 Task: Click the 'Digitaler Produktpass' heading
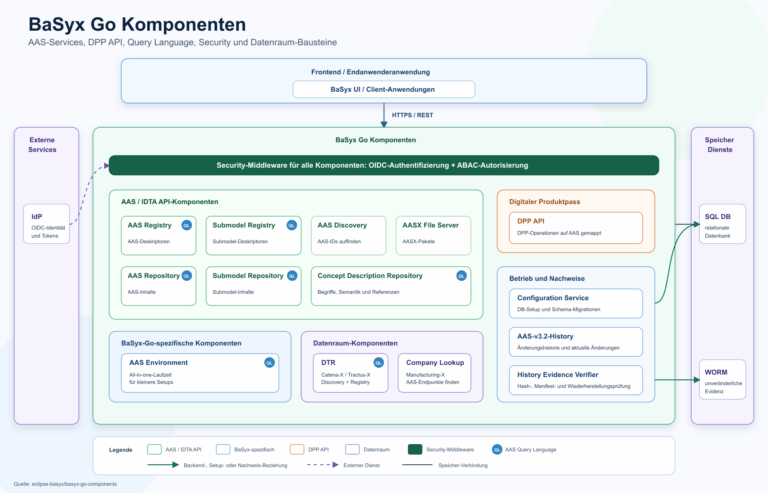544,202
